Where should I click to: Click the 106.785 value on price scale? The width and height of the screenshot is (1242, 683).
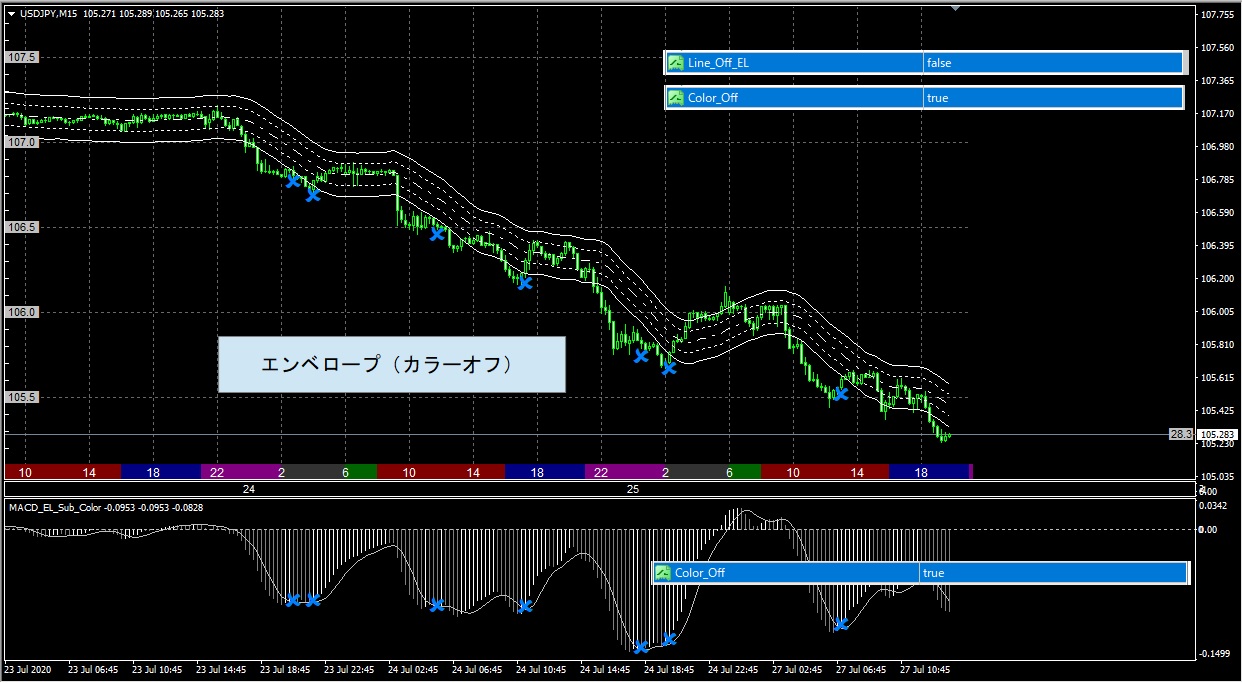[x=1218, y=180]
